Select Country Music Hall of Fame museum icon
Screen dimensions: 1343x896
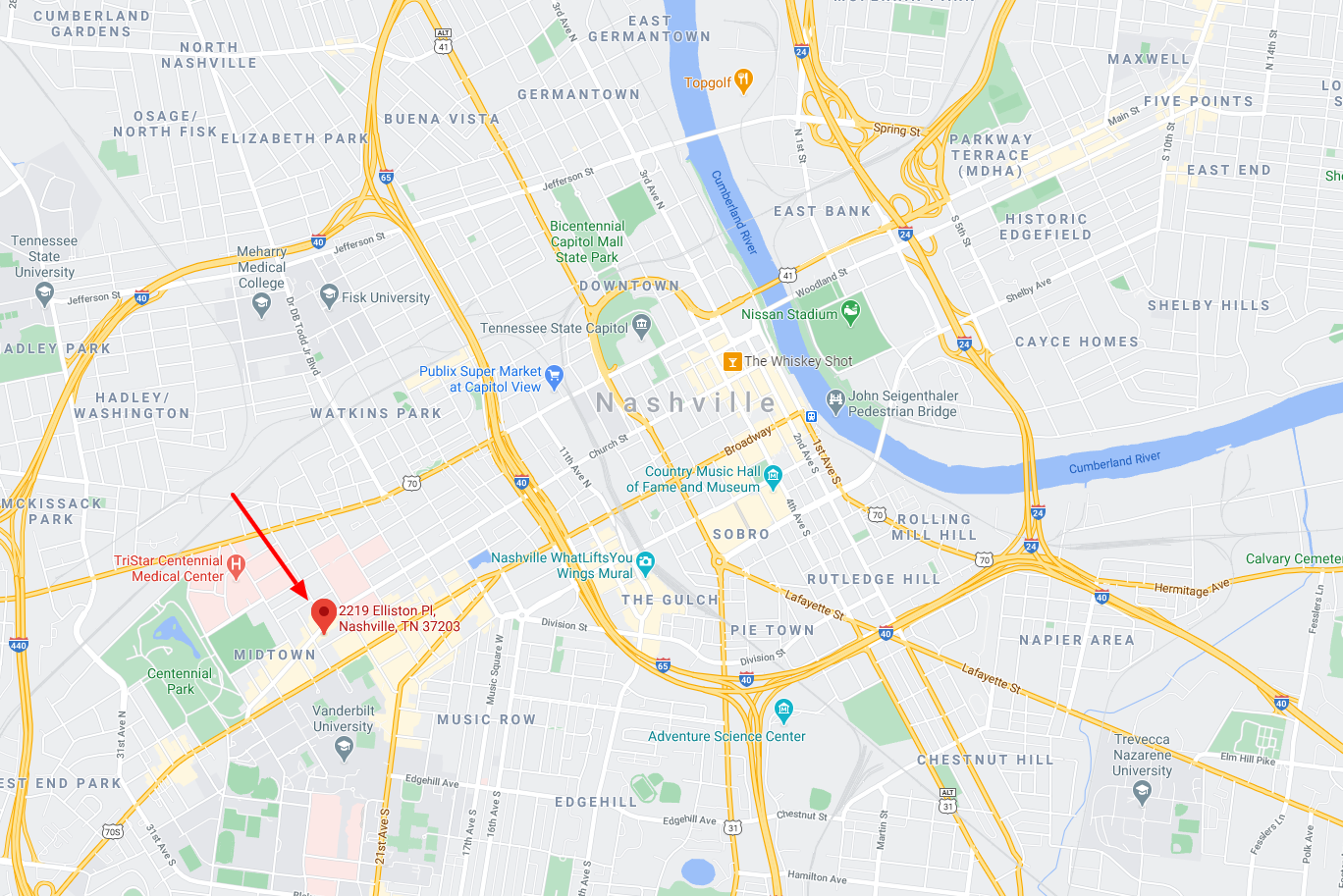point(773,478)
